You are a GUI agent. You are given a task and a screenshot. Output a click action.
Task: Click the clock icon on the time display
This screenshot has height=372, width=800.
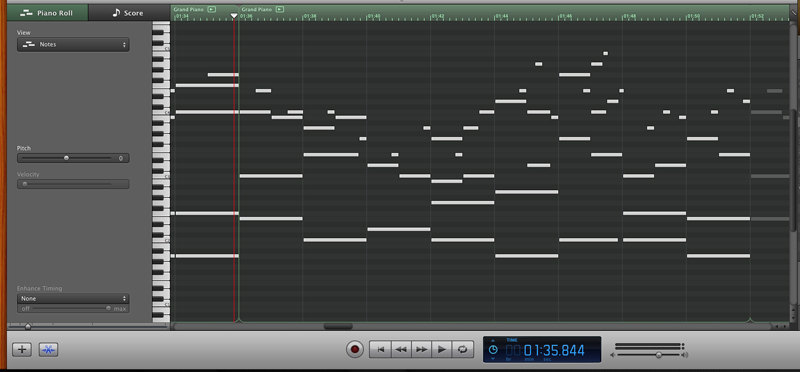(493, 350)
